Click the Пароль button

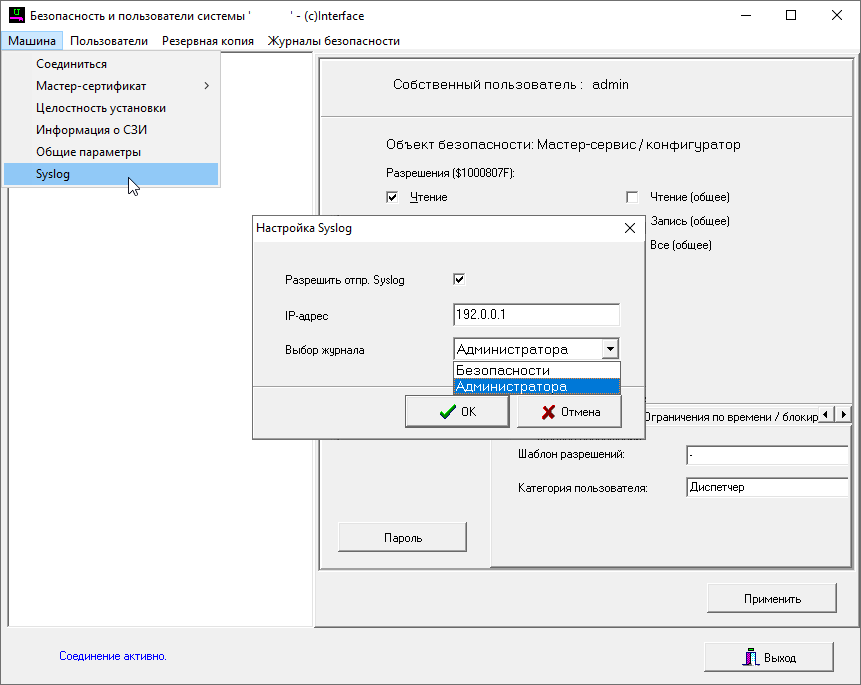pos(402,537)
